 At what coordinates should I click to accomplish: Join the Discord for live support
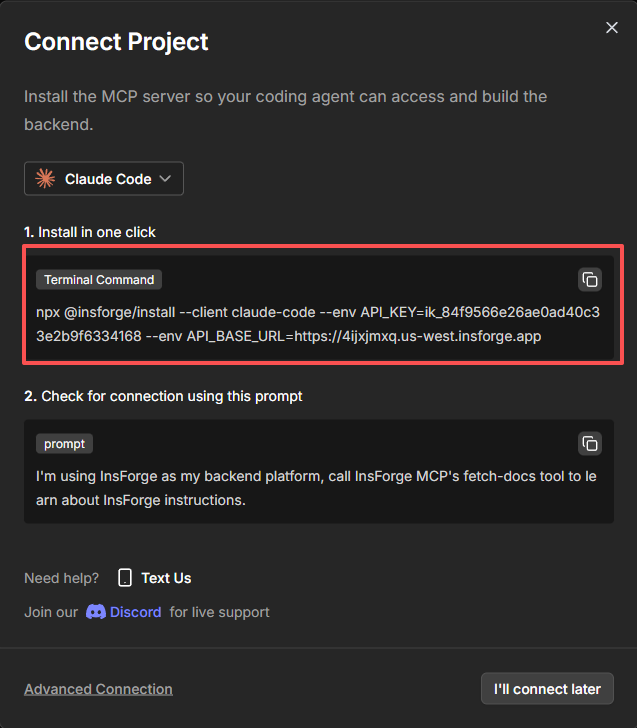[135, 612]
